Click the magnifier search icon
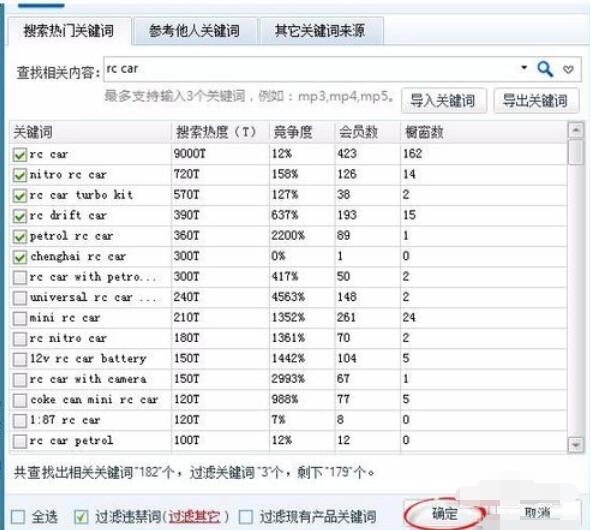The image size is (590, 530). click(x=545, y=69)
